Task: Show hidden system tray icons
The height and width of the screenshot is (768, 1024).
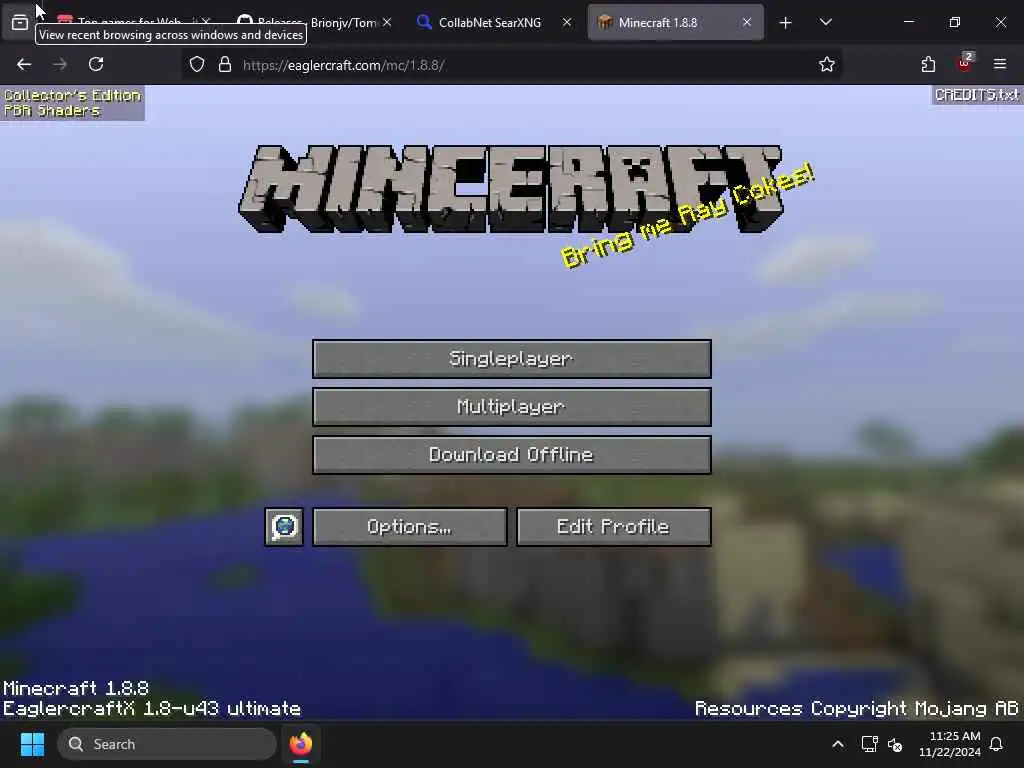Action: click(x=838, y=744)
